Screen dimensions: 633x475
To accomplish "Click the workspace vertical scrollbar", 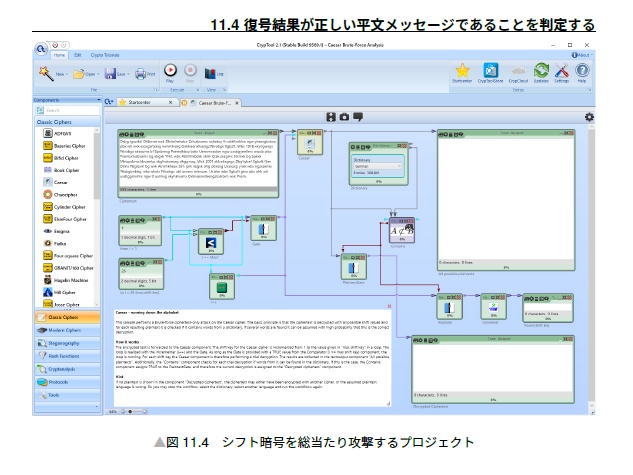I will [592, 268].
